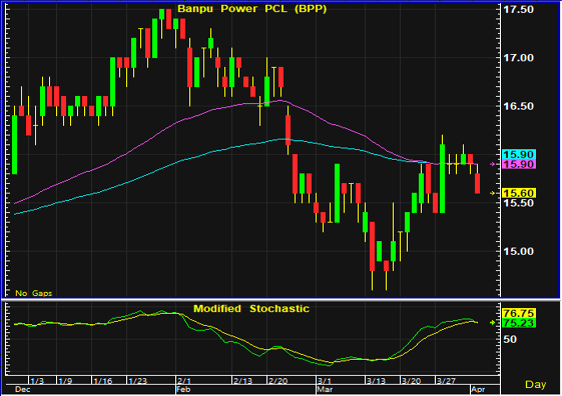Click the yellow arrow beside the 15.60 label

pos(493,193)
